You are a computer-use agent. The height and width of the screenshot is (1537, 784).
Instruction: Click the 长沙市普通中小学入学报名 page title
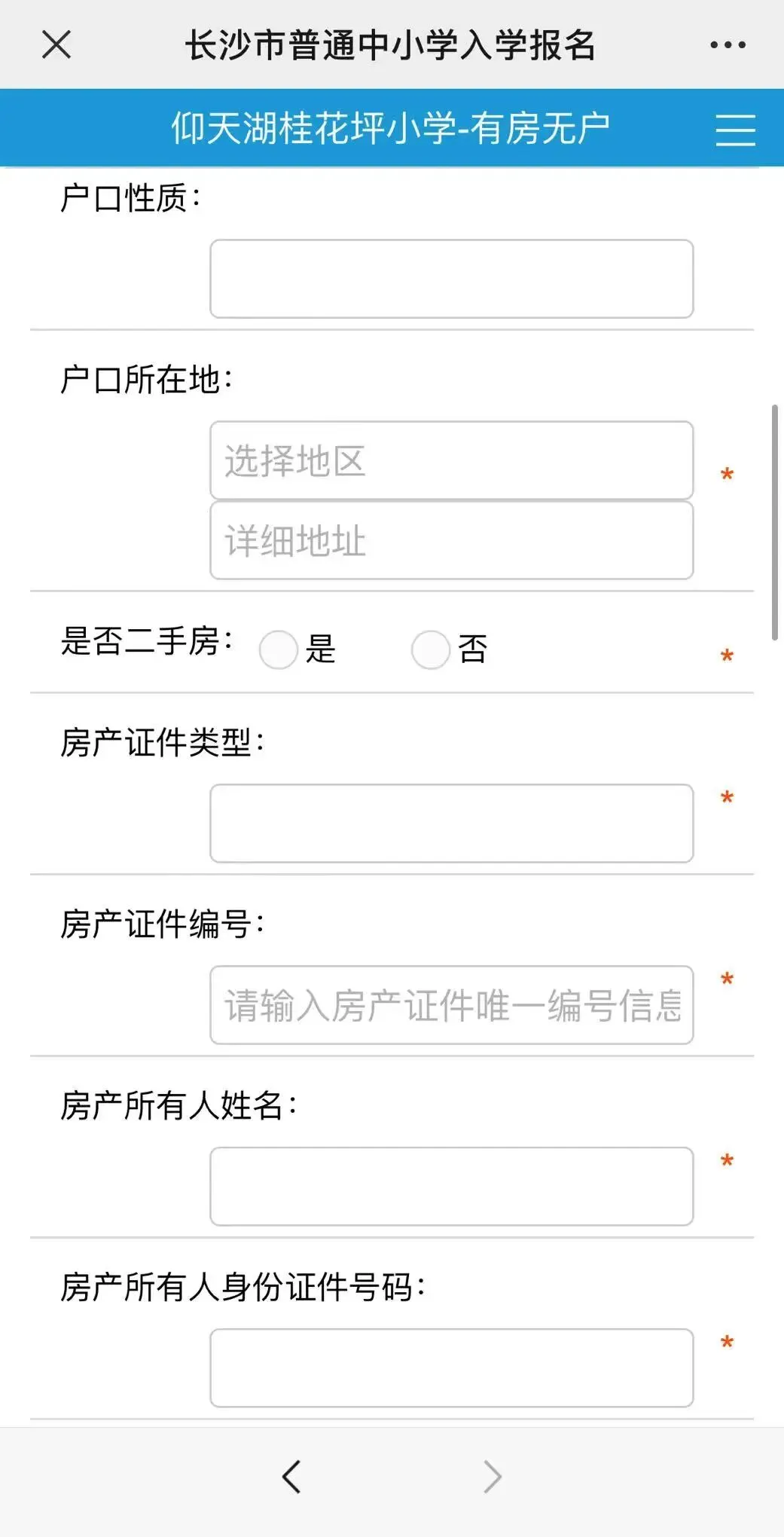tap(390, 45)
